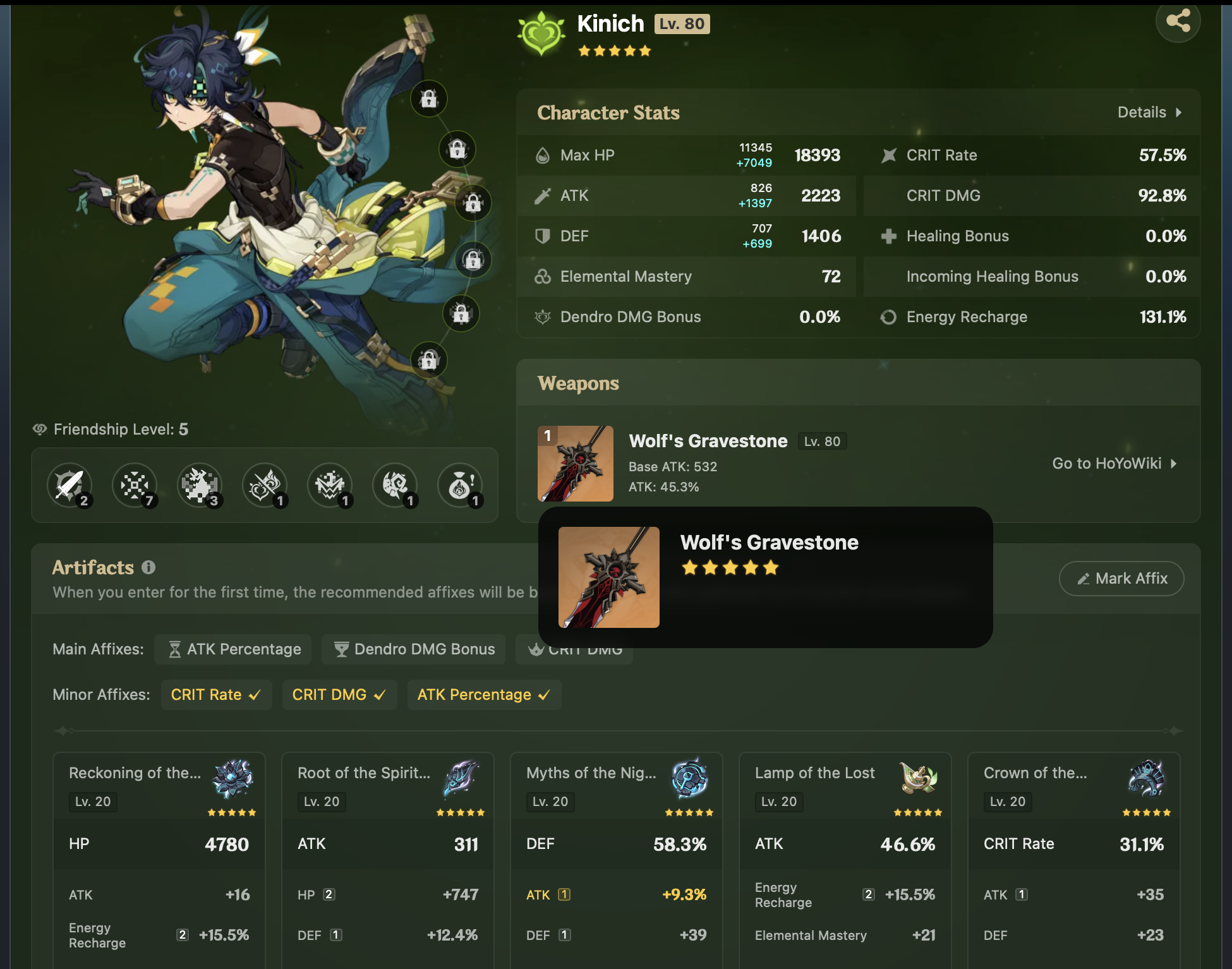This screenshot has height=969, width=1232.
Task: Select the first talent icon with level 2
Action: point(69,486)
